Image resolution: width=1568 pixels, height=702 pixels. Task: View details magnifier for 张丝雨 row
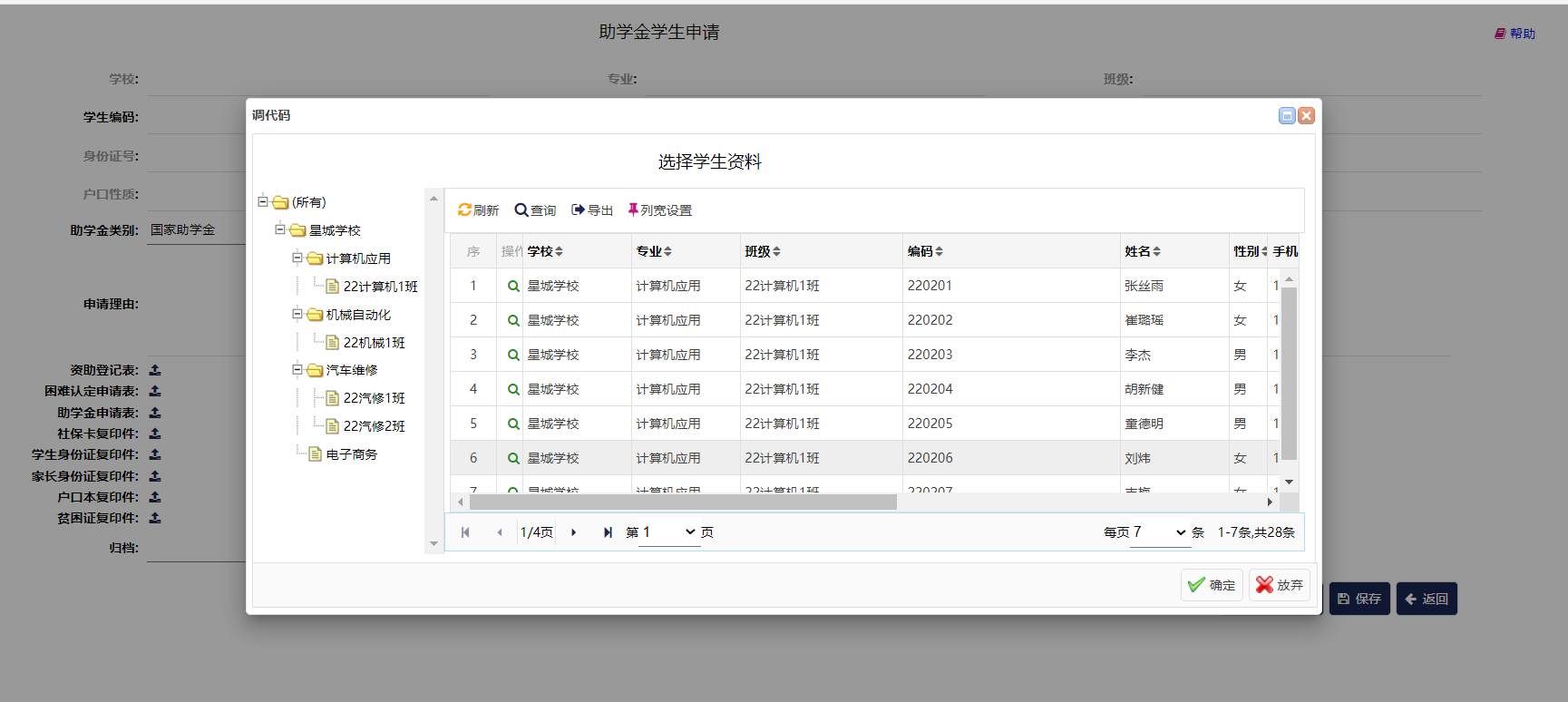(x=513, y=286)
